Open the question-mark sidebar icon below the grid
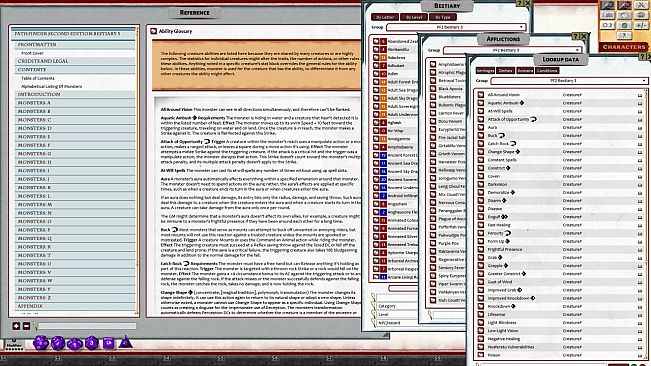Image resolution: width=651 pixels, height=366 pixels. (x=624, y=35)
